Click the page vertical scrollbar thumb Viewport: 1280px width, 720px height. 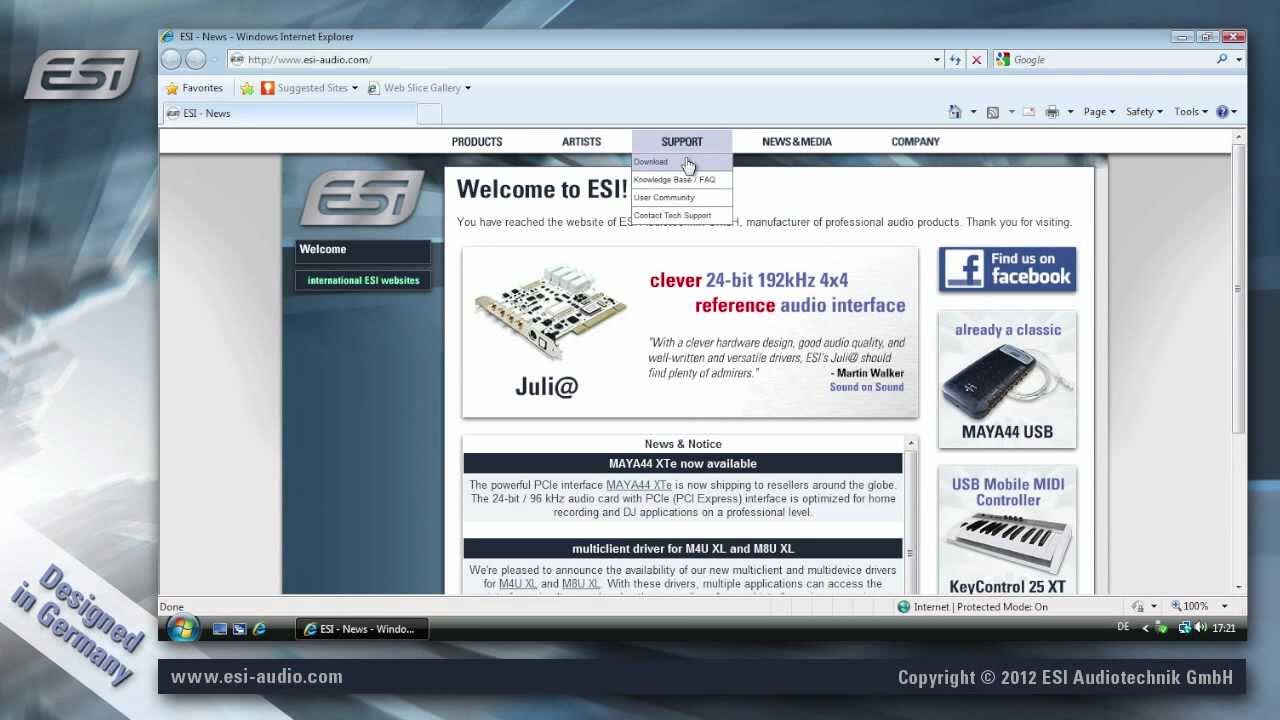tap(1239, 290)
